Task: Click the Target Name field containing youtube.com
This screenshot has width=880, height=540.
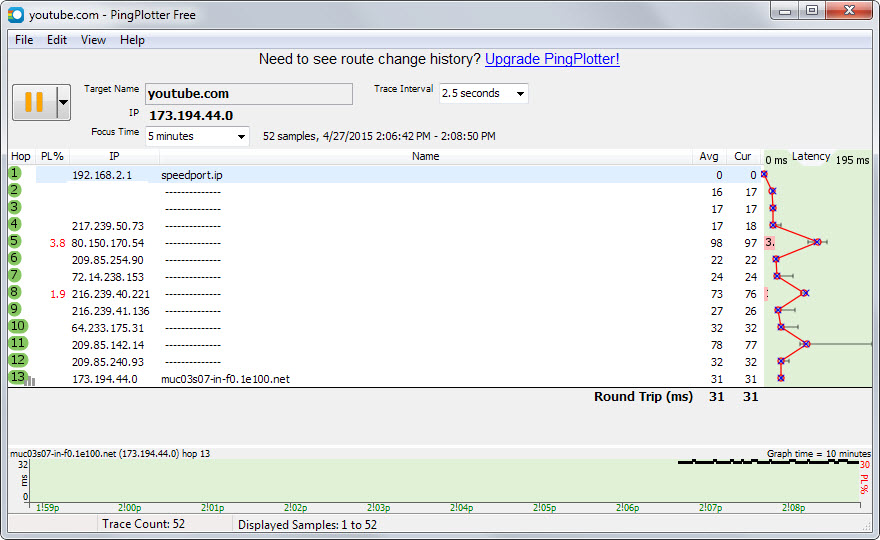Action: (249, 94)
